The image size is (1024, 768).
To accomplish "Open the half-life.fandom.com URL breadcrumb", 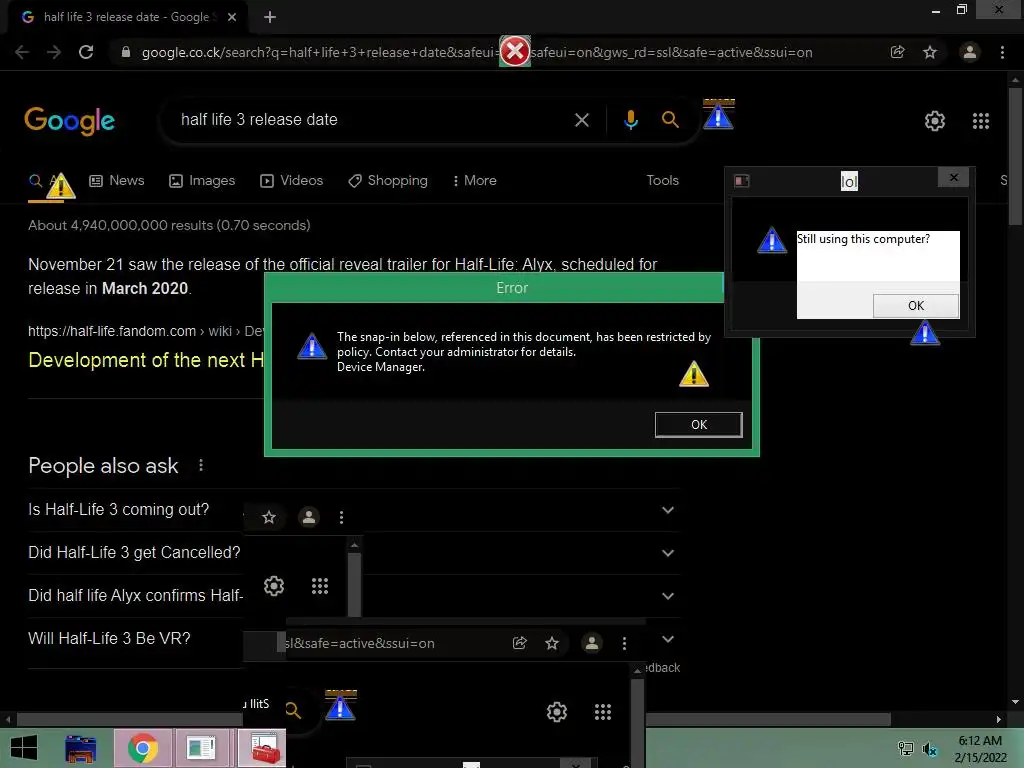I will 146,331.
